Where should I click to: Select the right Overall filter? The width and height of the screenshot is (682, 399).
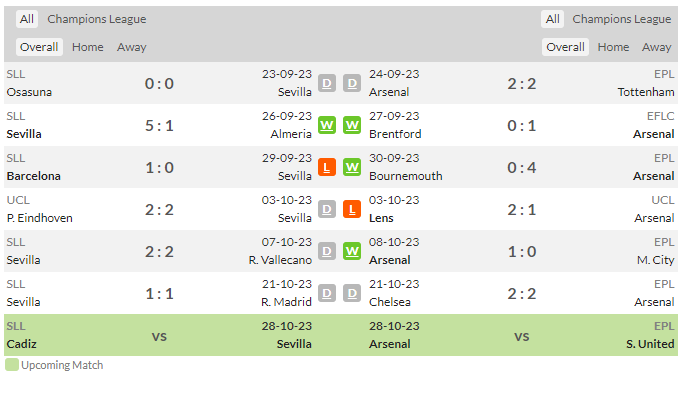tap(565, 47)
